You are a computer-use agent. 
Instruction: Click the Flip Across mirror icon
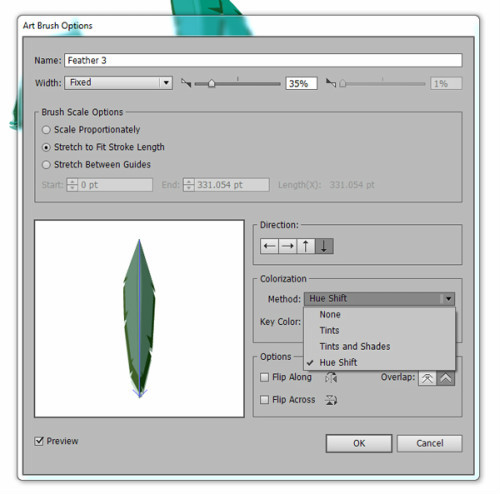click(331, 400)
